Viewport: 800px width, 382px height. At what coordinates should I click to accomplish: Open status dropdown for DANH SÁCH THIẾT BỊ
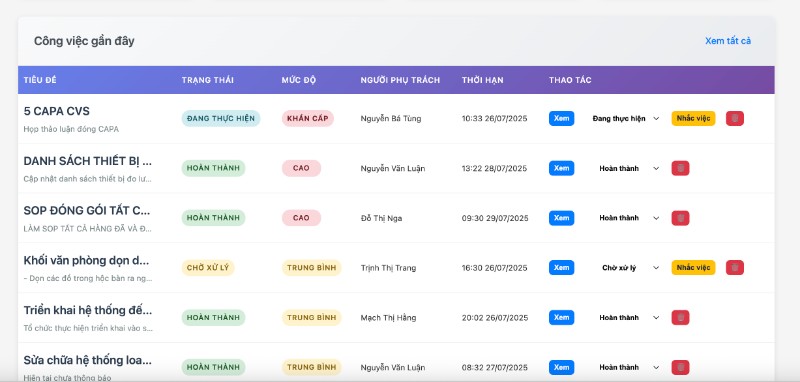click(626, 168)
